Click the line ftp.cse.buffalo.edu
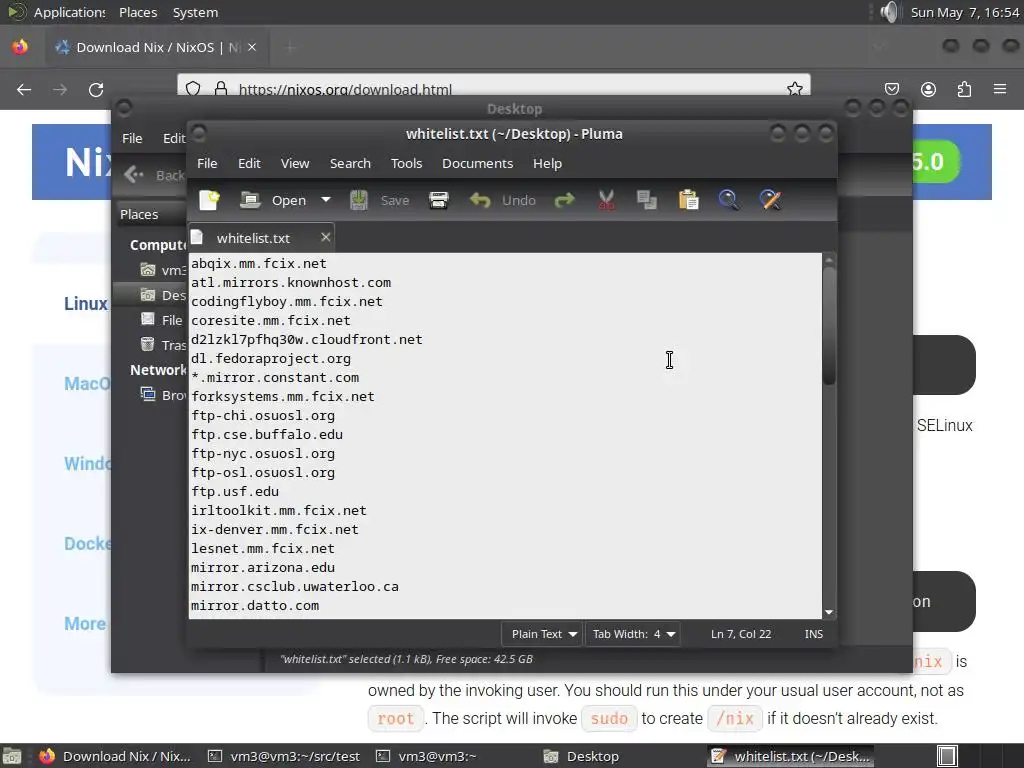 pyautogui.click(x=266, y=434)
